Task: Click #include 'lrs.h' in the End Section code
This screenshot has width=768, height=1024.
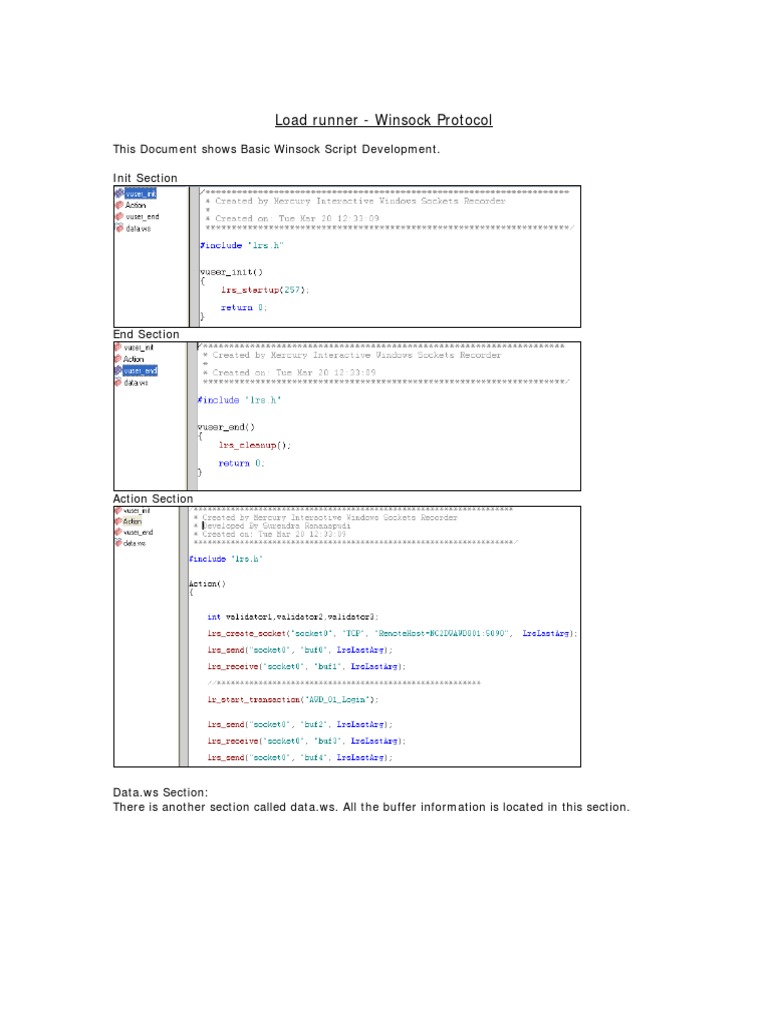Action: click(x=239, y=400)
